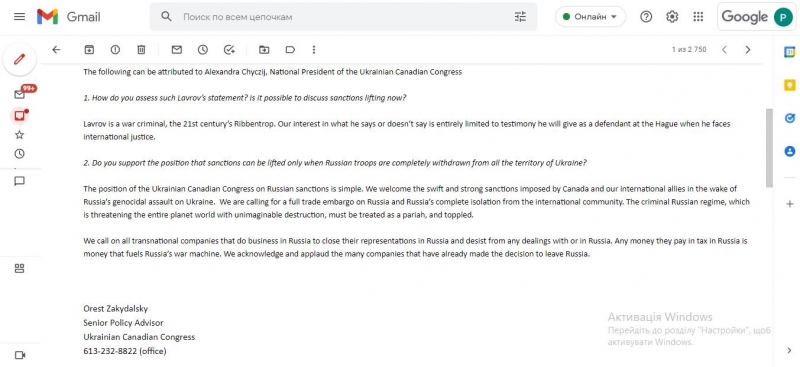This screenshot has width=800, height=367.
Task: Open the main menu hamburger icon
Action: [19, 17]
